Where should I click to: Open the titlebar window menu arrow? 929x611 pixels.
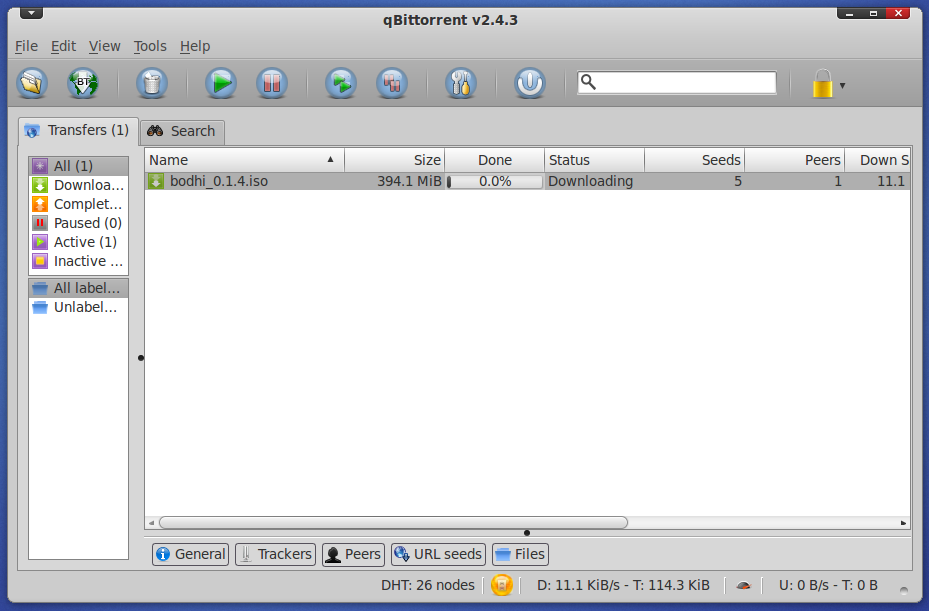coord(31,13)
